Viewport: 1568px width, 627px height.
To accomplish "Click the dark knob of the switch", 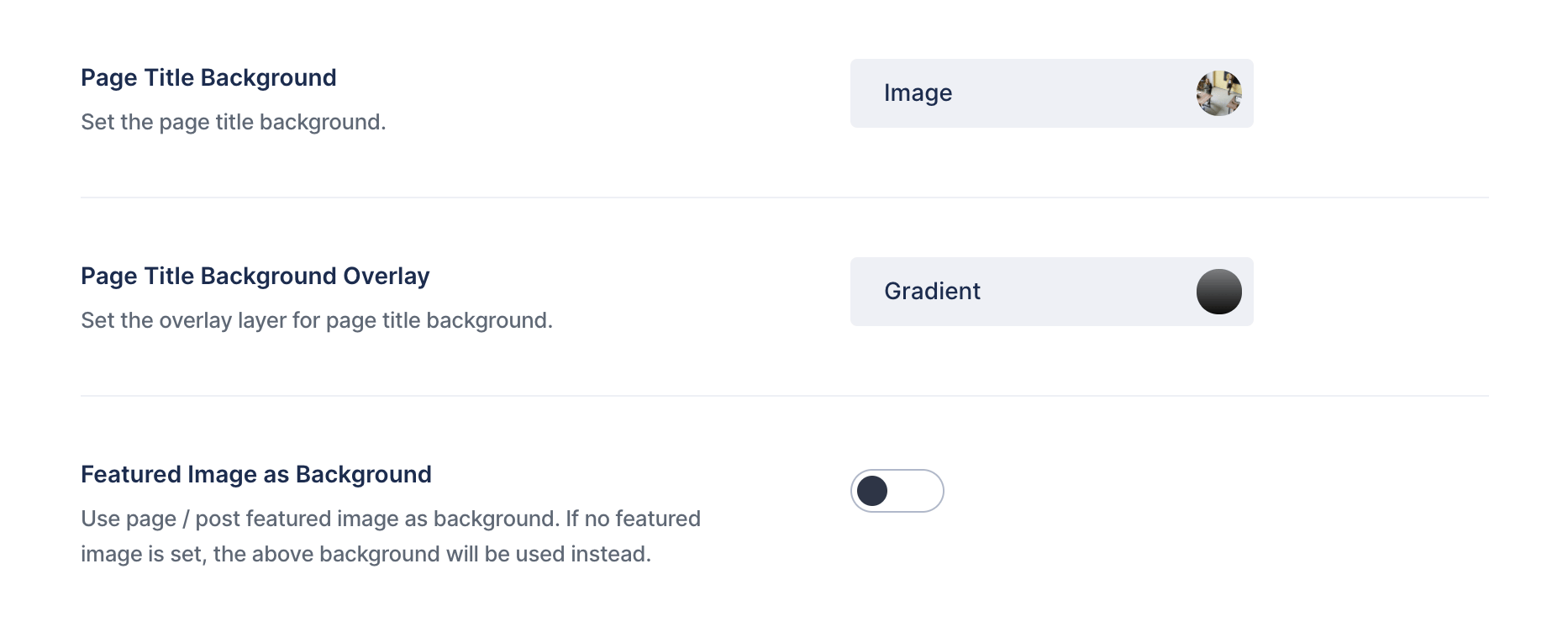I will pyautogui.click(x=872, y=491).
